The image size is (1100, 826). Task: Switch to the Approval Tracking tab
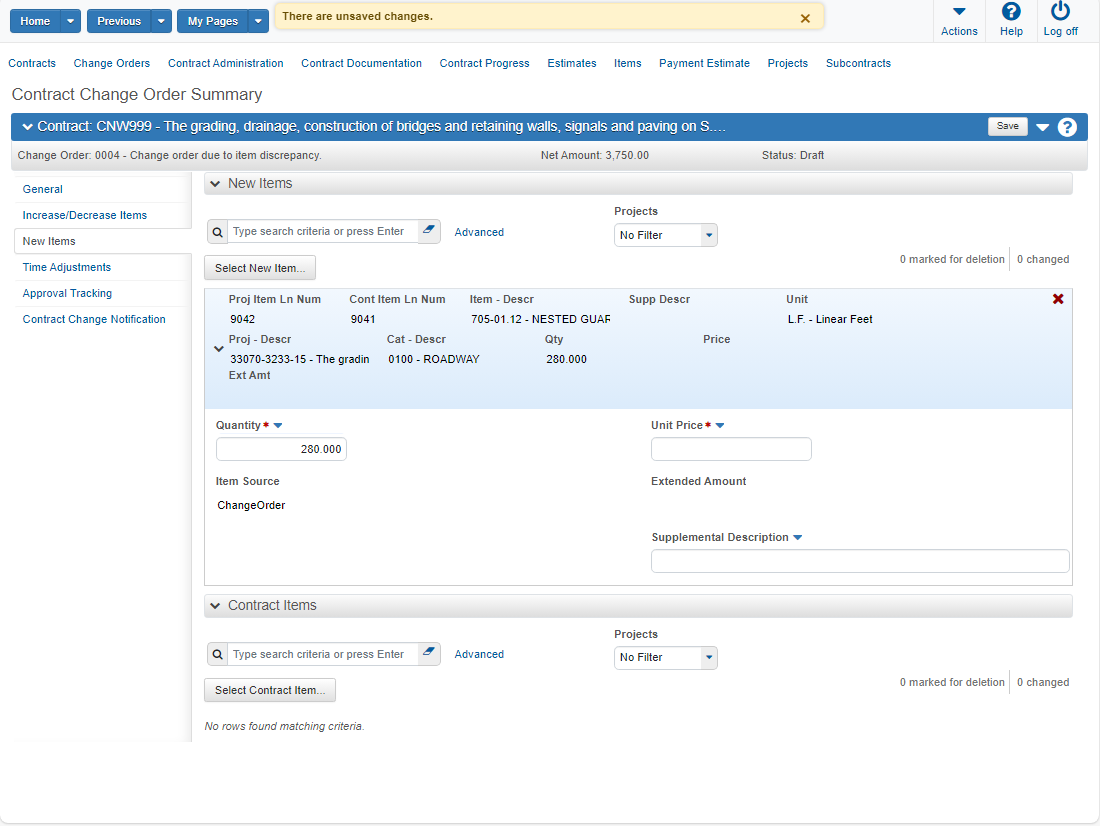[67, 293]
